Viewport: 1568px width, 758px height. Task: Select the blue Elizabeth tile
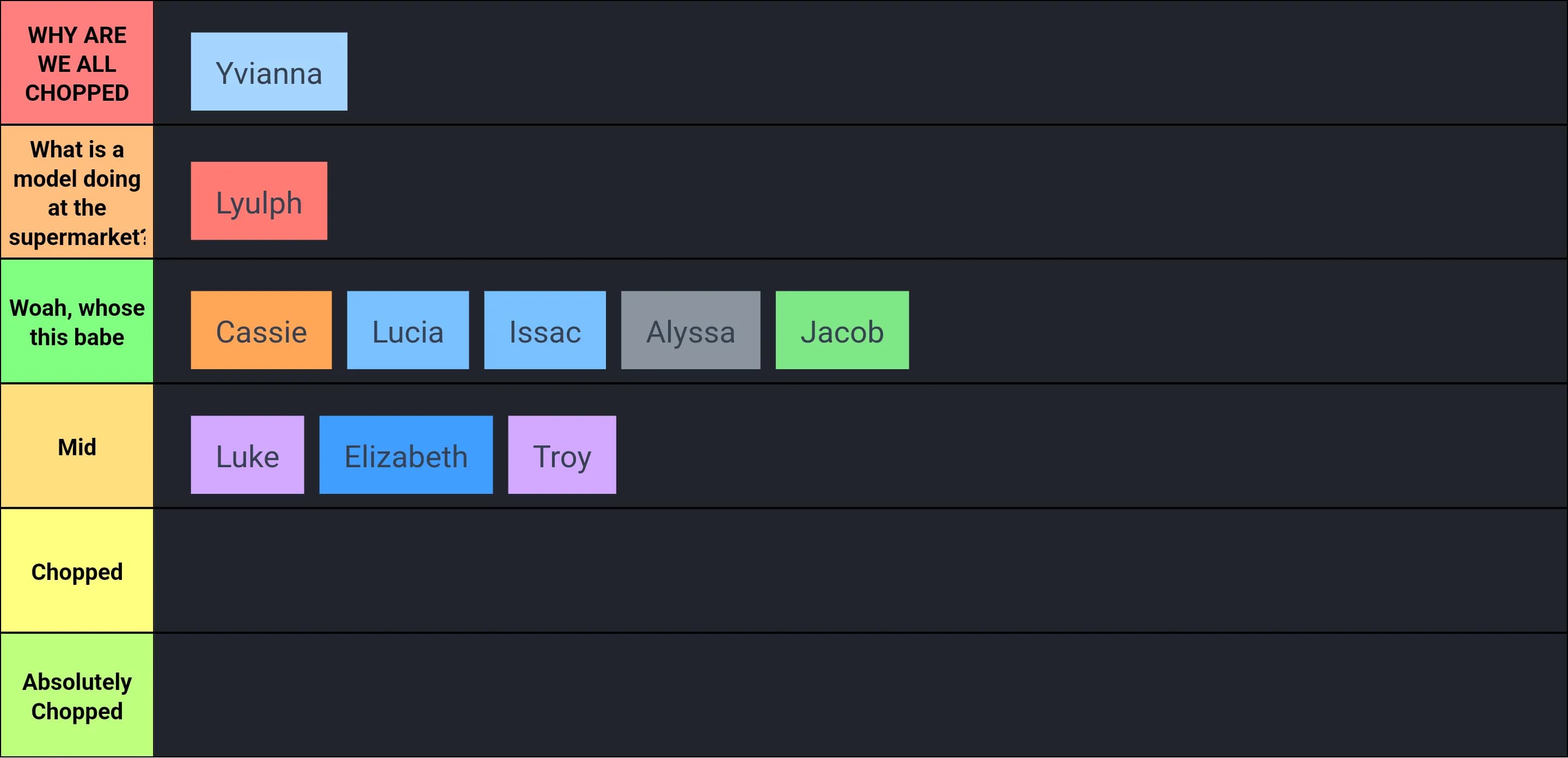pos(406,455)
